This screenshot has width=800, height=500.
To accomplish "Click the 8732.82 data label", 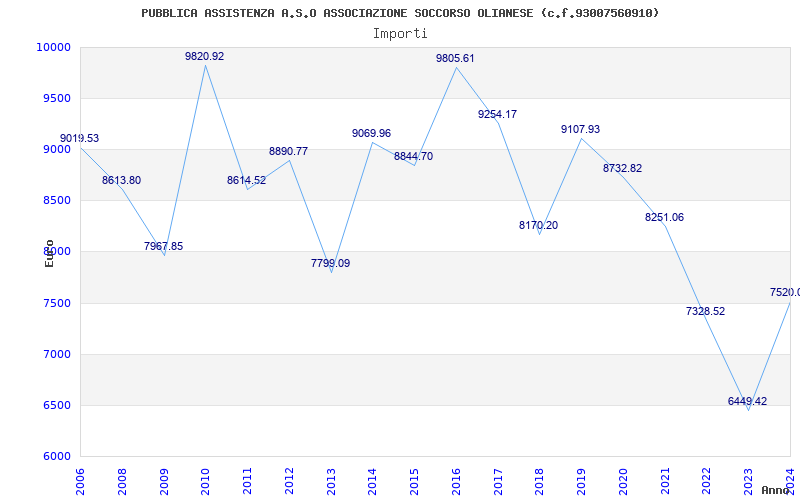I will point(622,168).
